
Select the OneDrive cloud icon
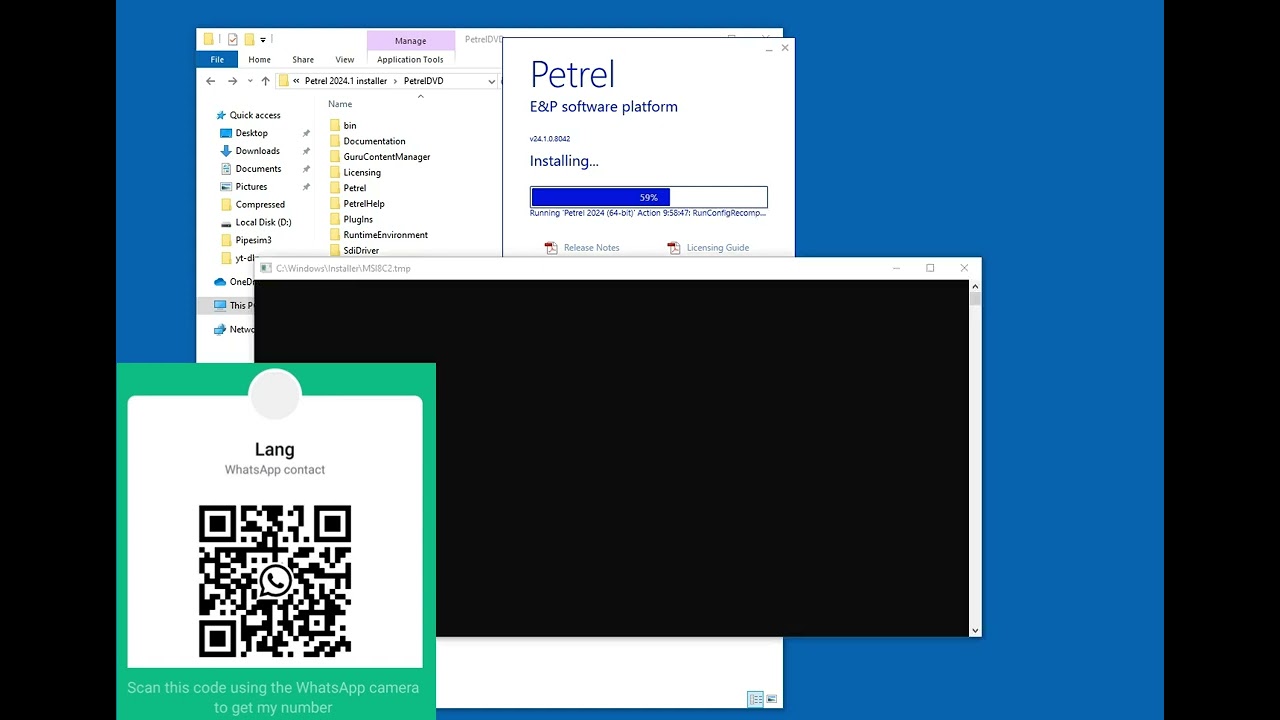(x=220, y=282)
